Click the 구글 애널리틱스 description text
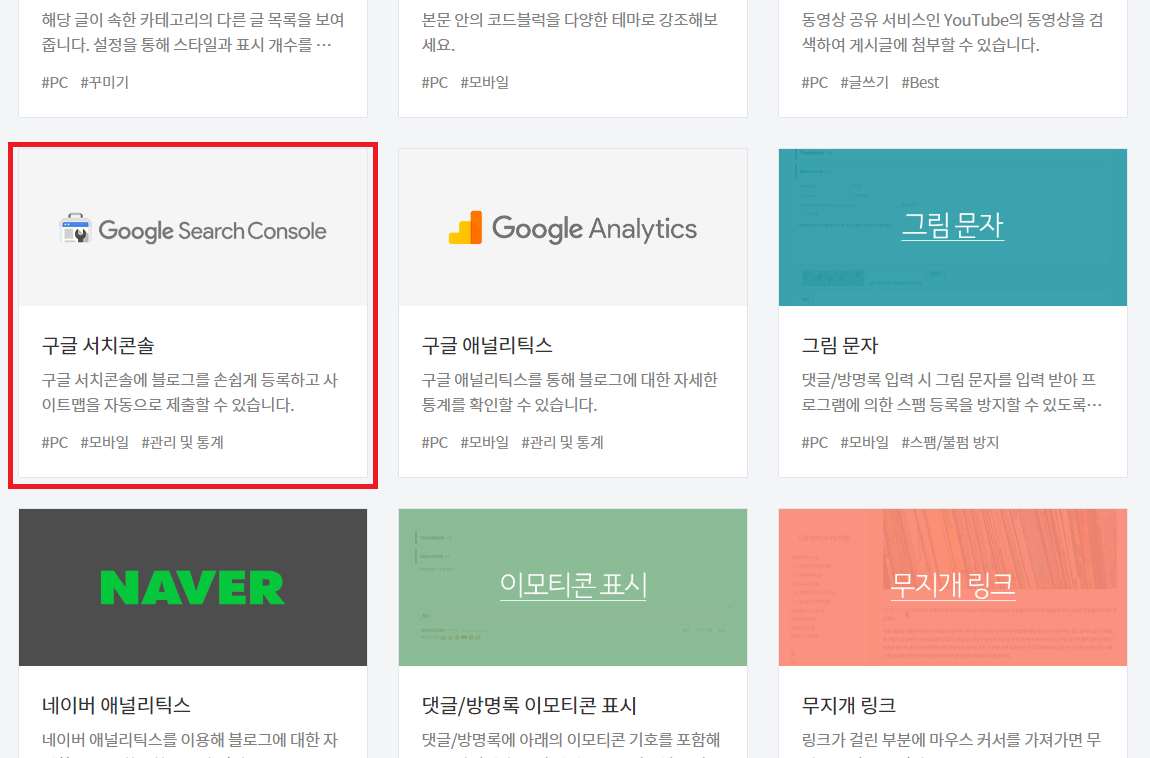The width and height of the screenshot is (1150, 758). [x=570, y=392]
